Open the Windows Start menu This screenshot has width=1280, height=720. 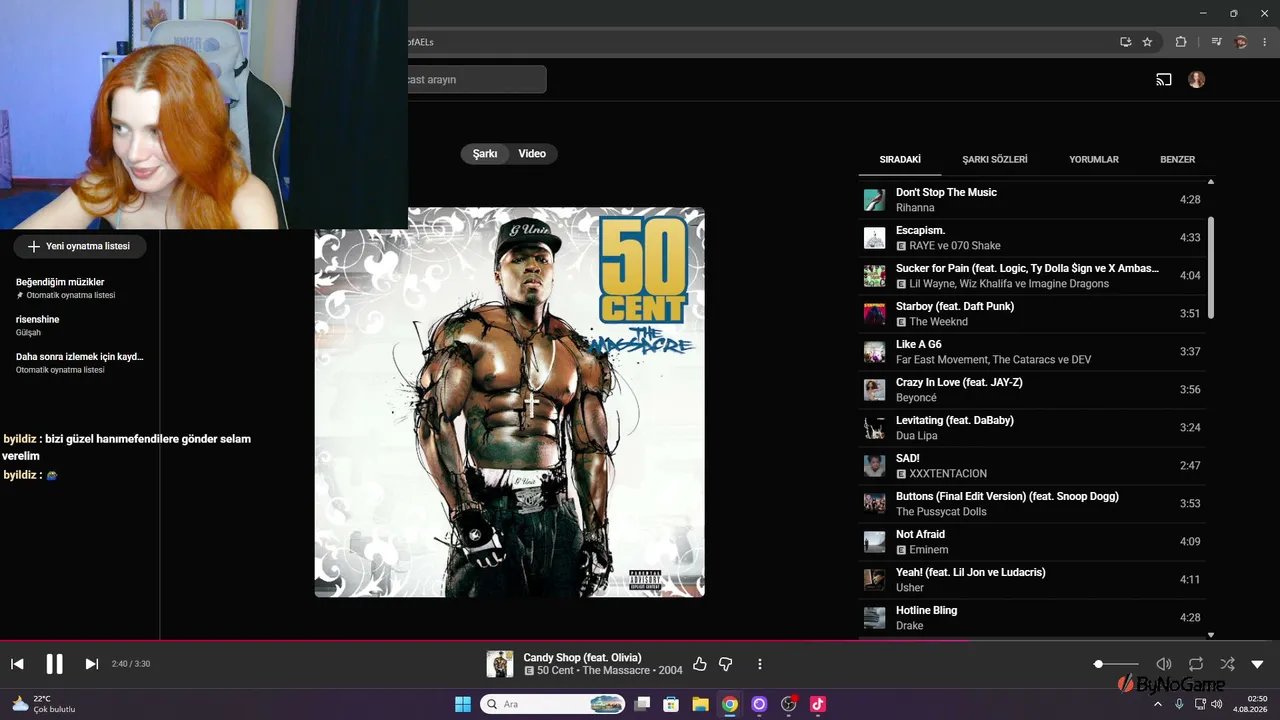click(463, 704)
